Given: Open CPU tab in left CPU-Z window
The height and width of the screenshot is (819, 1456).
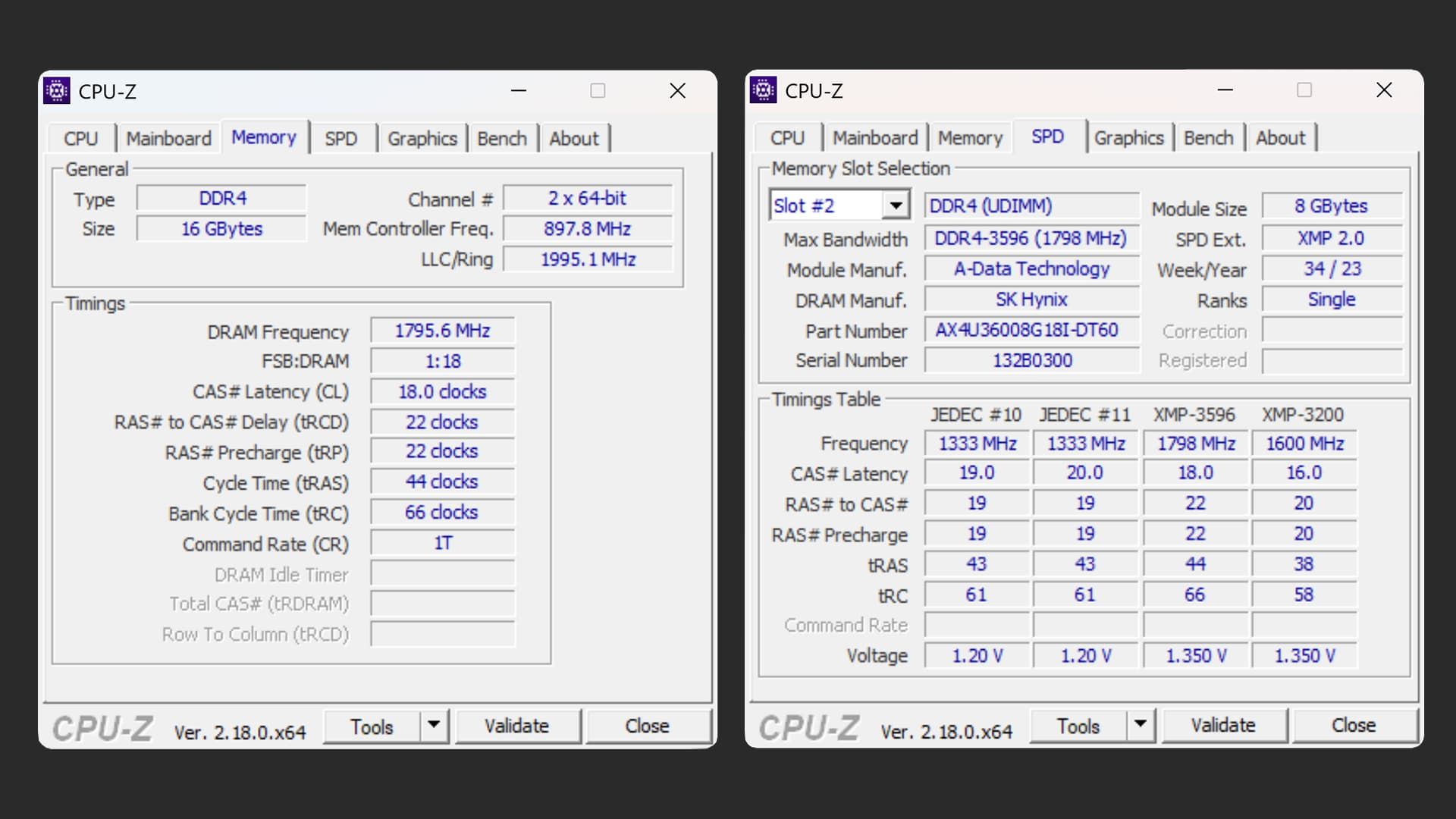Looking at the screenshot, I should [81, 139].
